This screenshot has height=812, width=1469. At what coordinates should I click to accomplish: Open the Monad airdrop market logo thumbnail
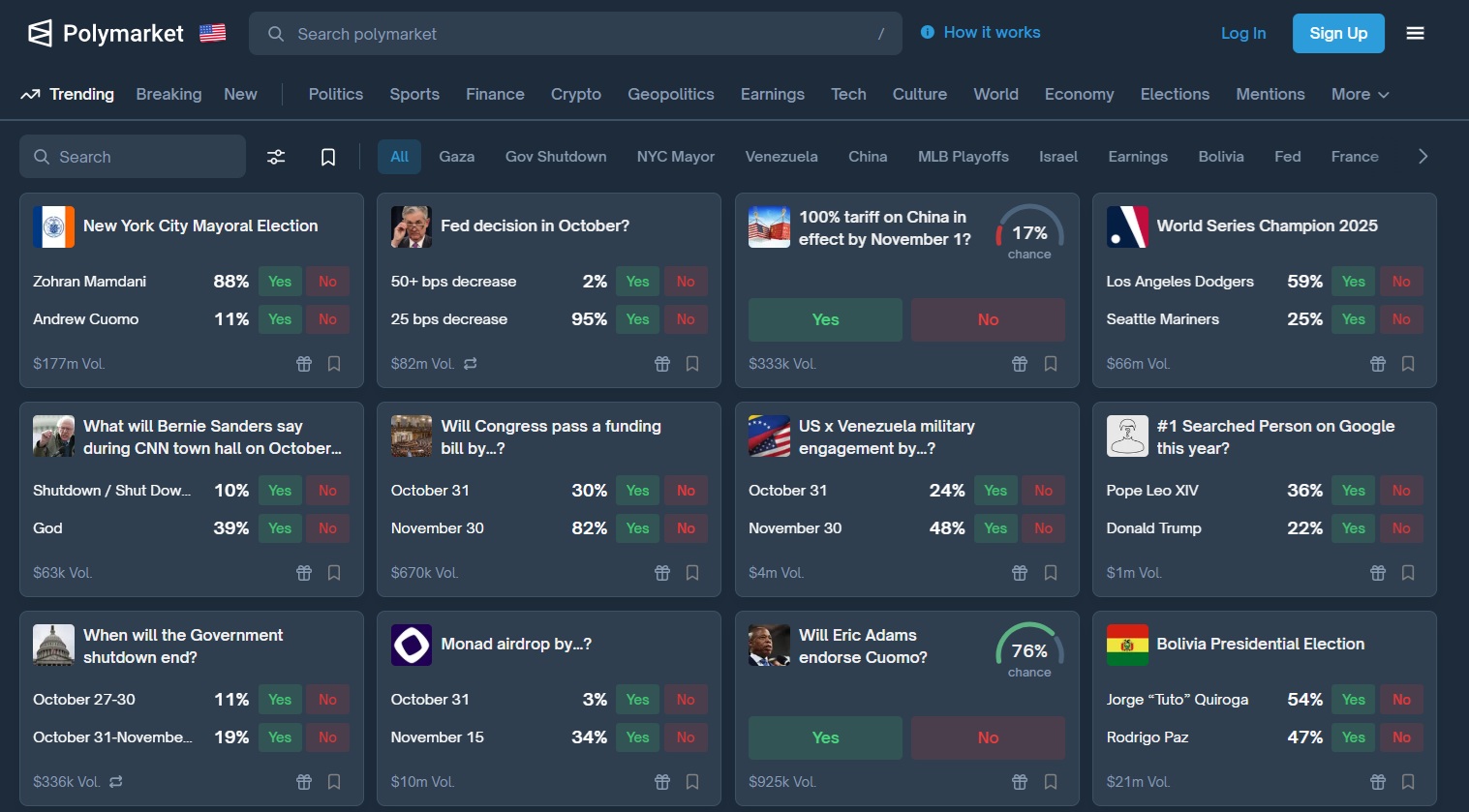tap(412, 645)
